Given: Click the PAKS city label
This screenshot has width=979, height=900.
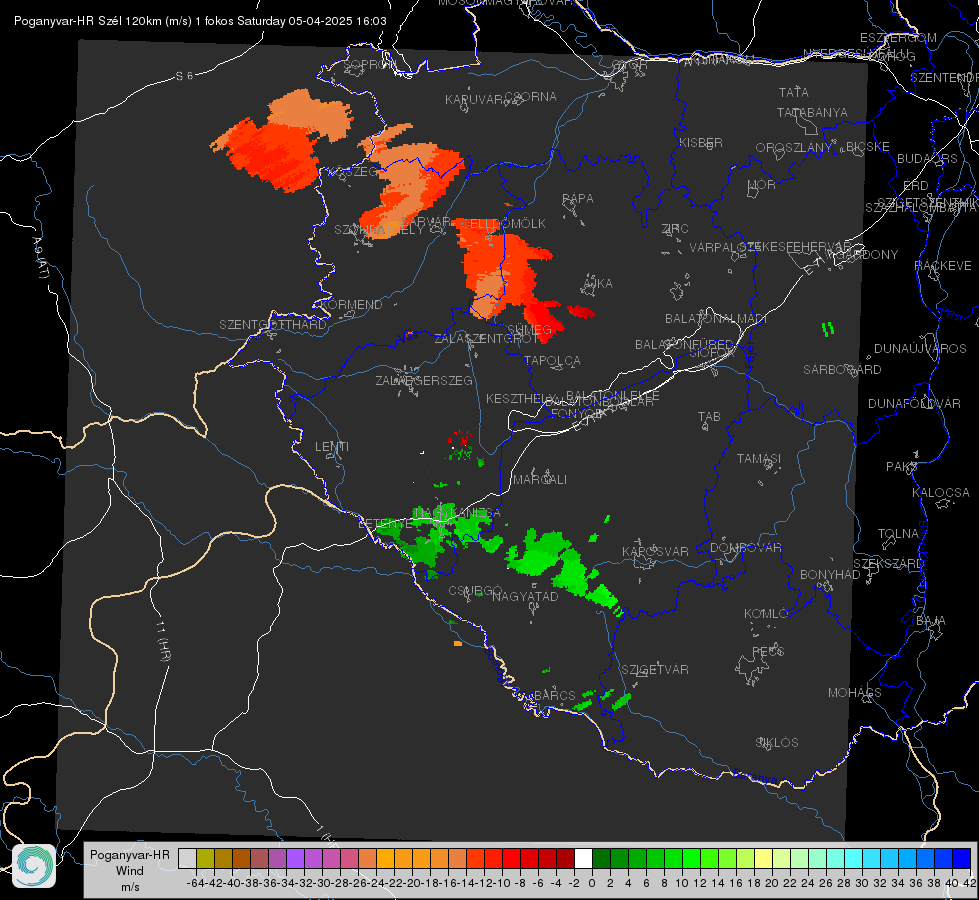Looking at the screenshot, I should click(902, 467).
